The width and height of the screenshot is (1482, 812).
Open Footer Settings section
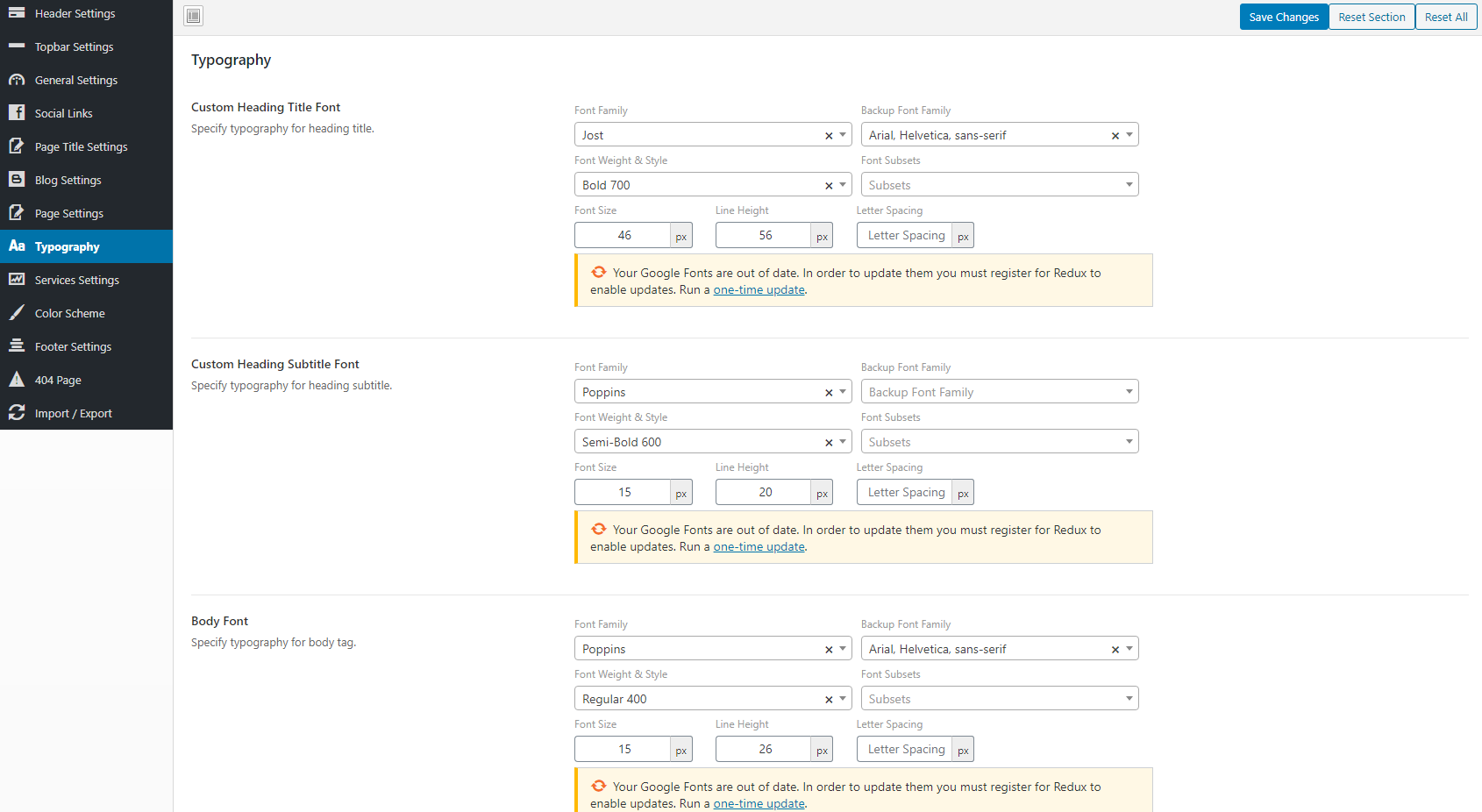pos(86,346)
